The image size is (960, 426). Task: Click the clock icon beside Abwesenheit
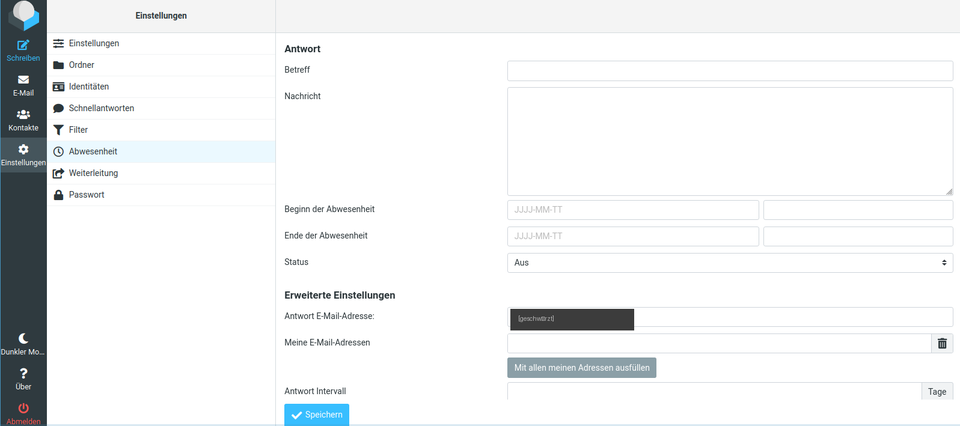pyautogui.click(x=59, y=152)
